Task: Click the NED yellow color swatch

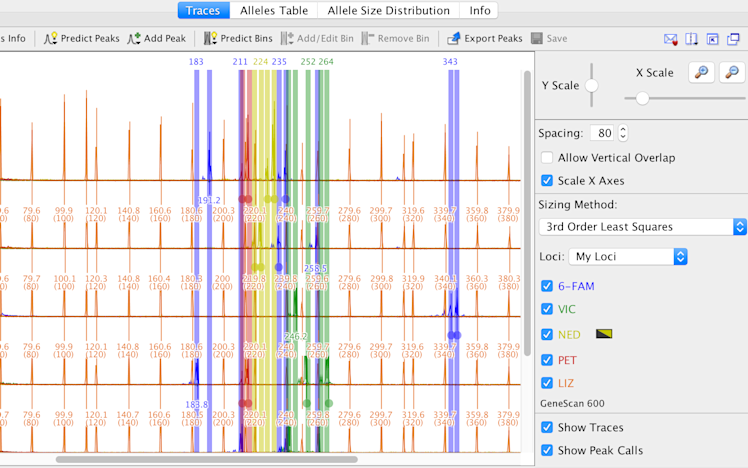Action: (x=604, y=334)
